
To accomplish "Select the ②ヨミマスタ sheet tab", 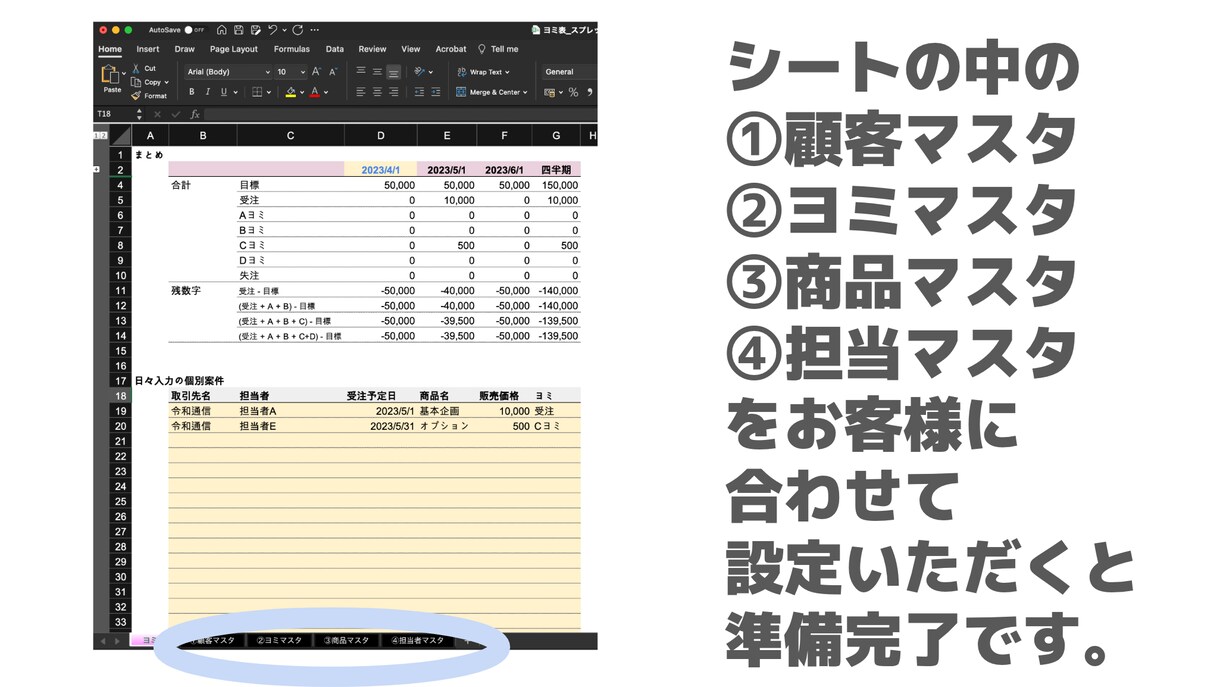I will (279, 640).
